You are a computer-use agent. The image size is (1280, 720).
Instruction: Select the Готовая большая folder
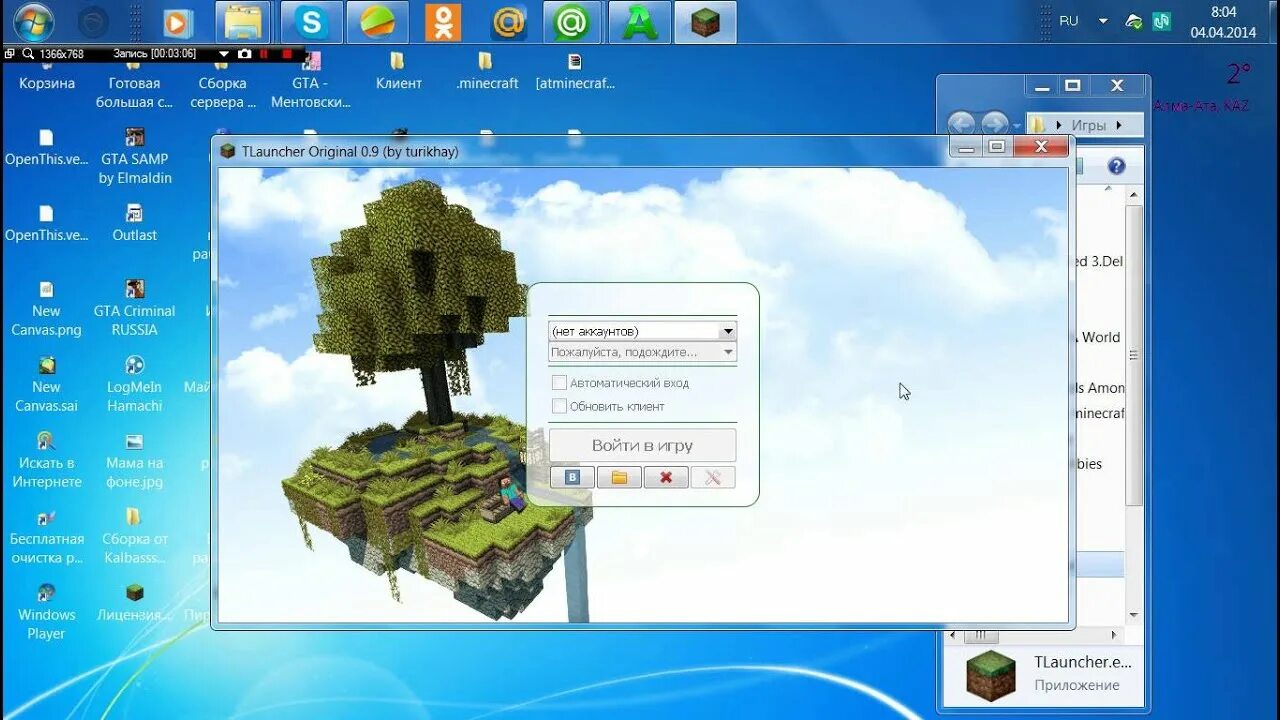click(x=135, y=83)
